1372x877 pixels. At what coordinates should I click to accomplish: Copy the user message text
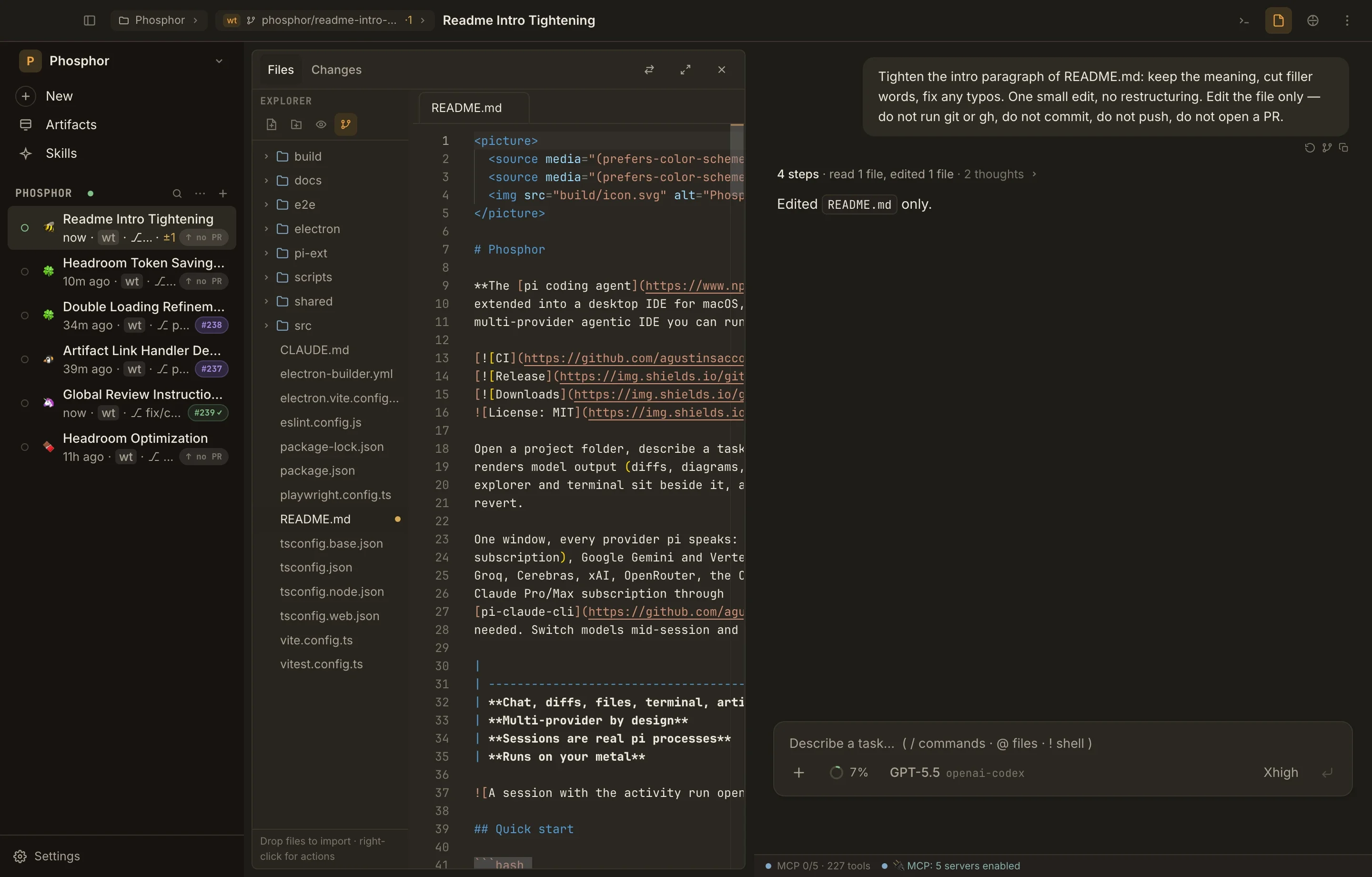[1343, 148]
